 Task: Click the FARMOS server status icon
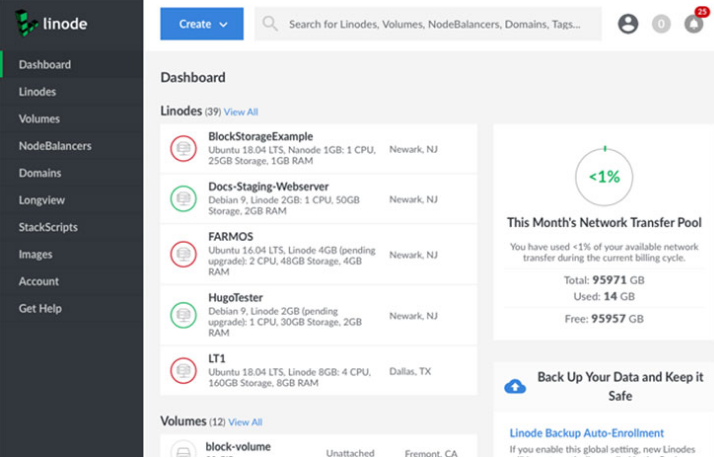click(183, 254)
